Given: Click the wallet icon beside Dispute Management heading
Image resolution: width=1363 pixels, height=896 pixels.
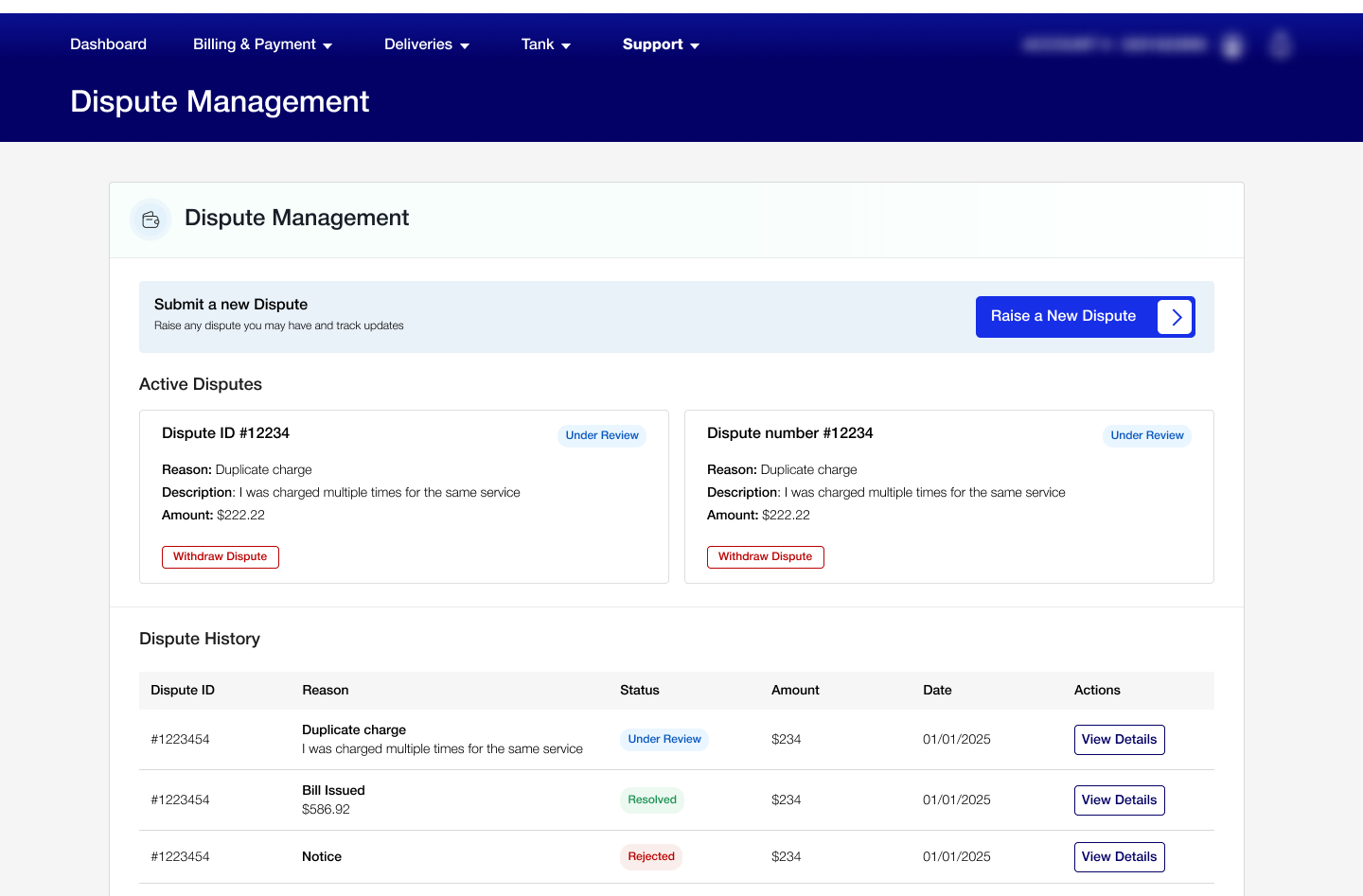Looking at the screenshot, I should pos(150,220).
